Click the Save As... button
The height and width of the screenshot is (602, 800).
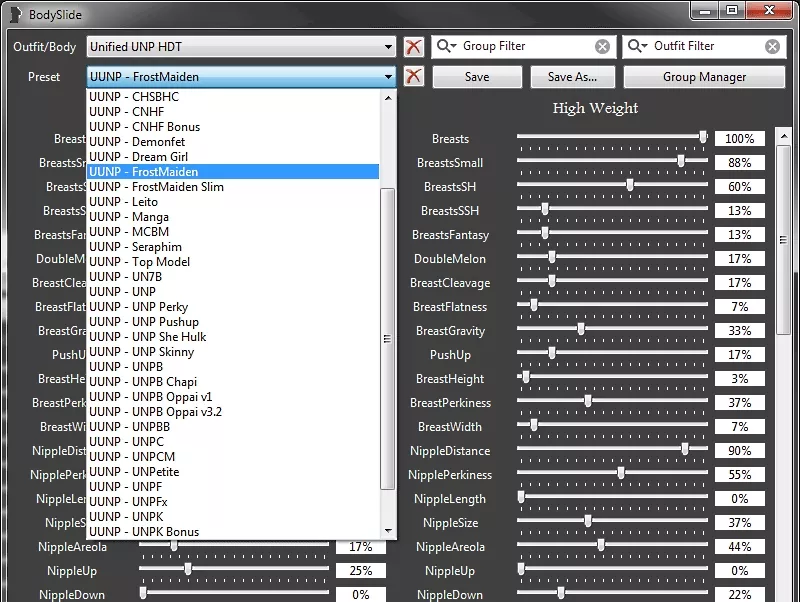(572, 77)
